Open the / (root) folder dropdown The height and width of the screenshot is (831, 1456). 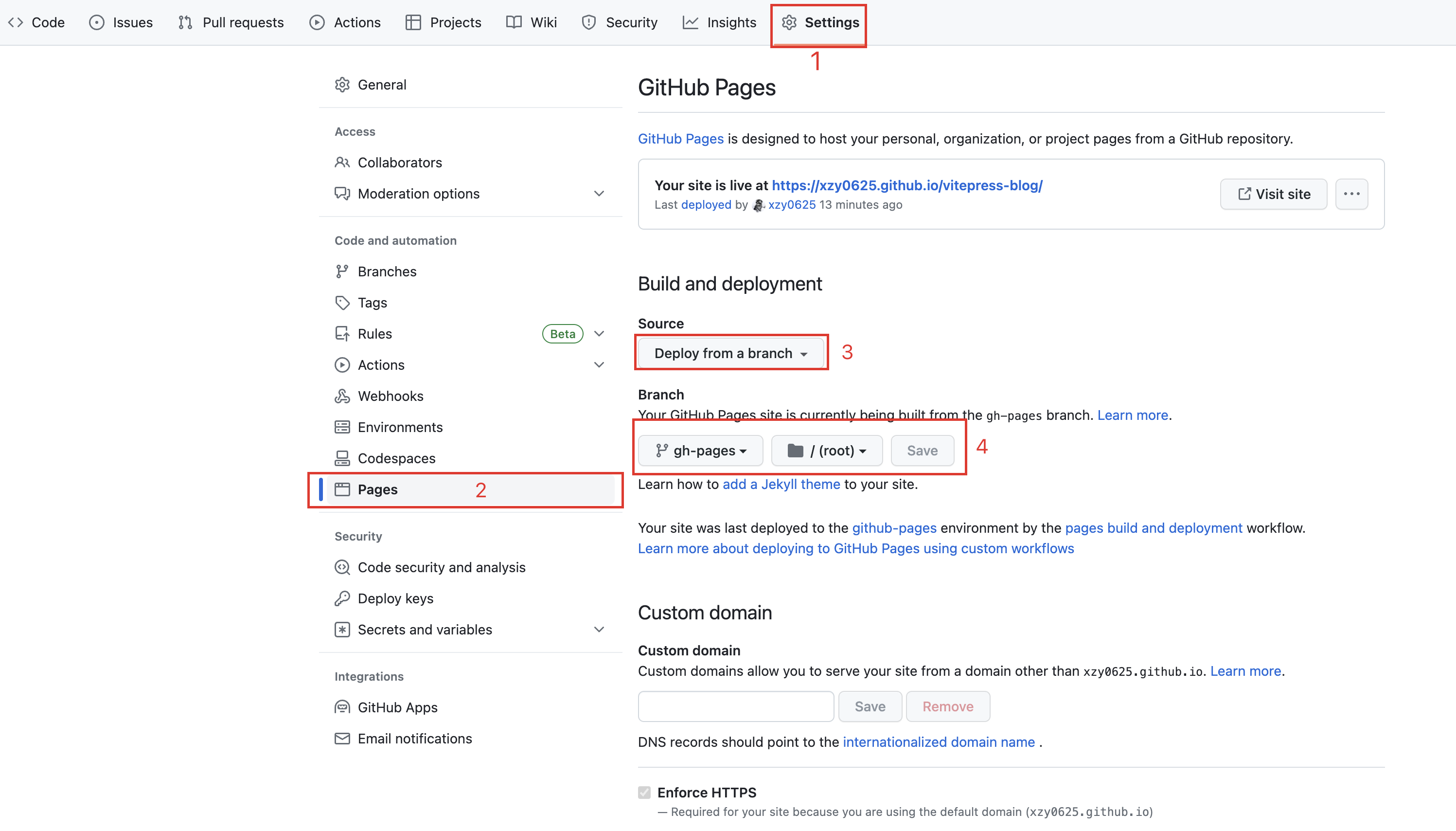pyautogui.click(x=826, y=451)
